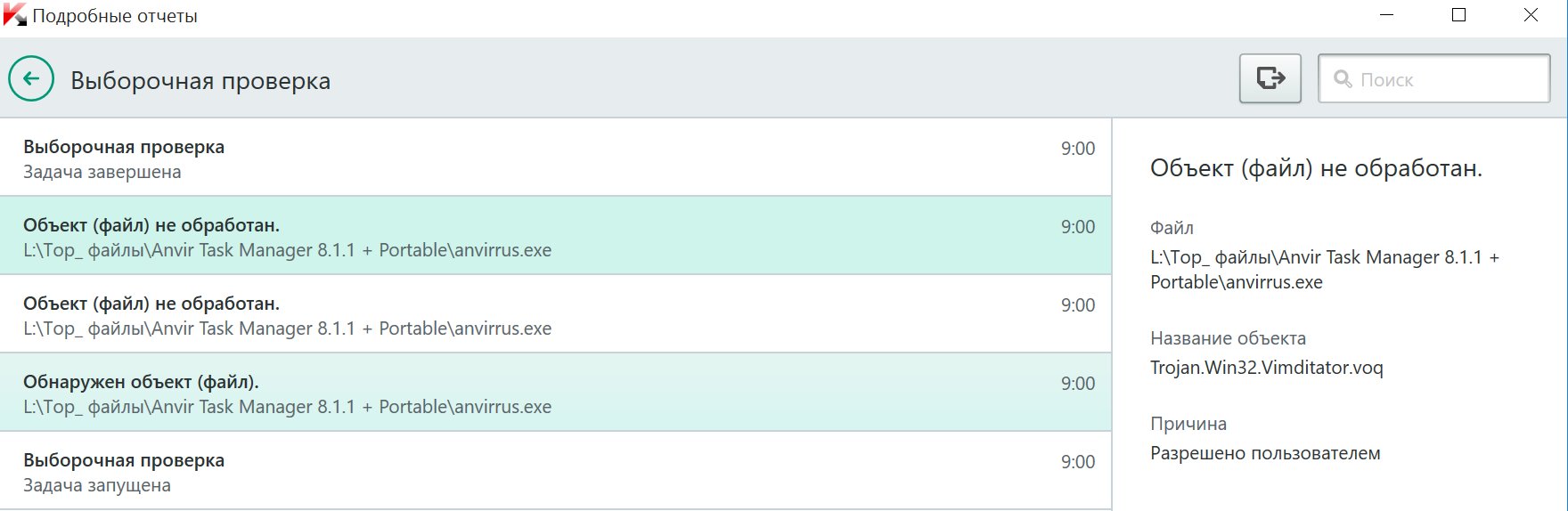The width and height of the screenshot is (1568, 511).
Task: Close the Подробные отчеты window
Action: point(1531,15)
